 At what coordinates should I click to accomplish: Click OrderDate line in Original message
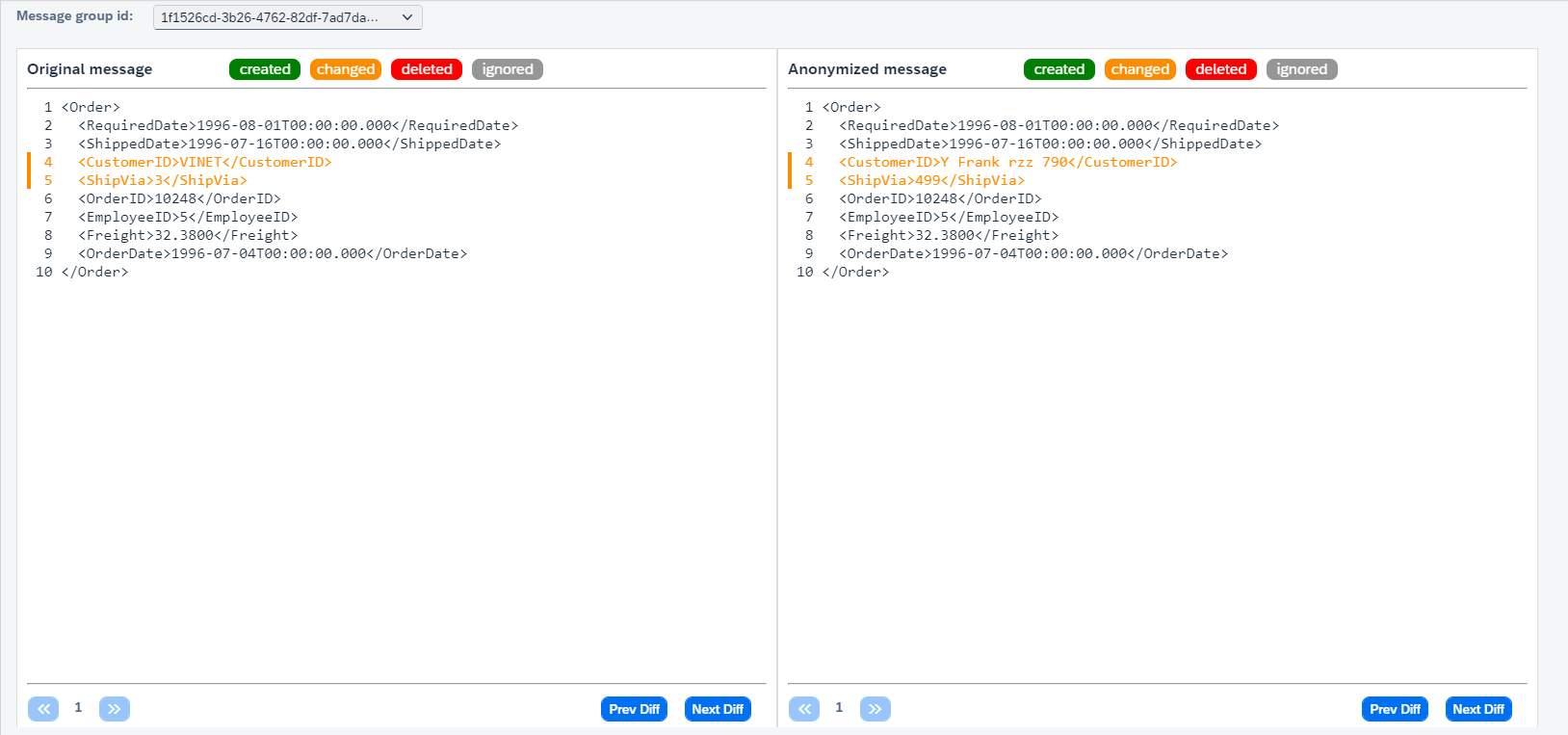pyautogui.click(x=273, y=253)
